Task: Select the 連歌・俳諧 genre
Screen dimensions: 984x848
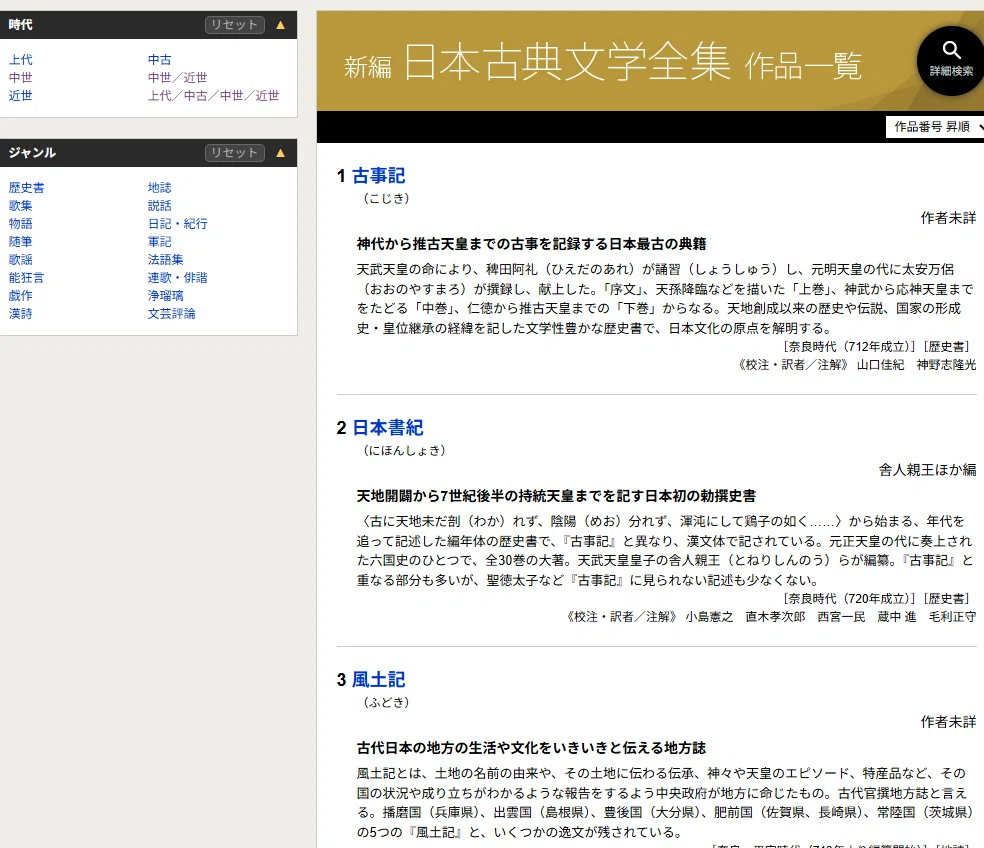Action: click(x=178, y=277)
